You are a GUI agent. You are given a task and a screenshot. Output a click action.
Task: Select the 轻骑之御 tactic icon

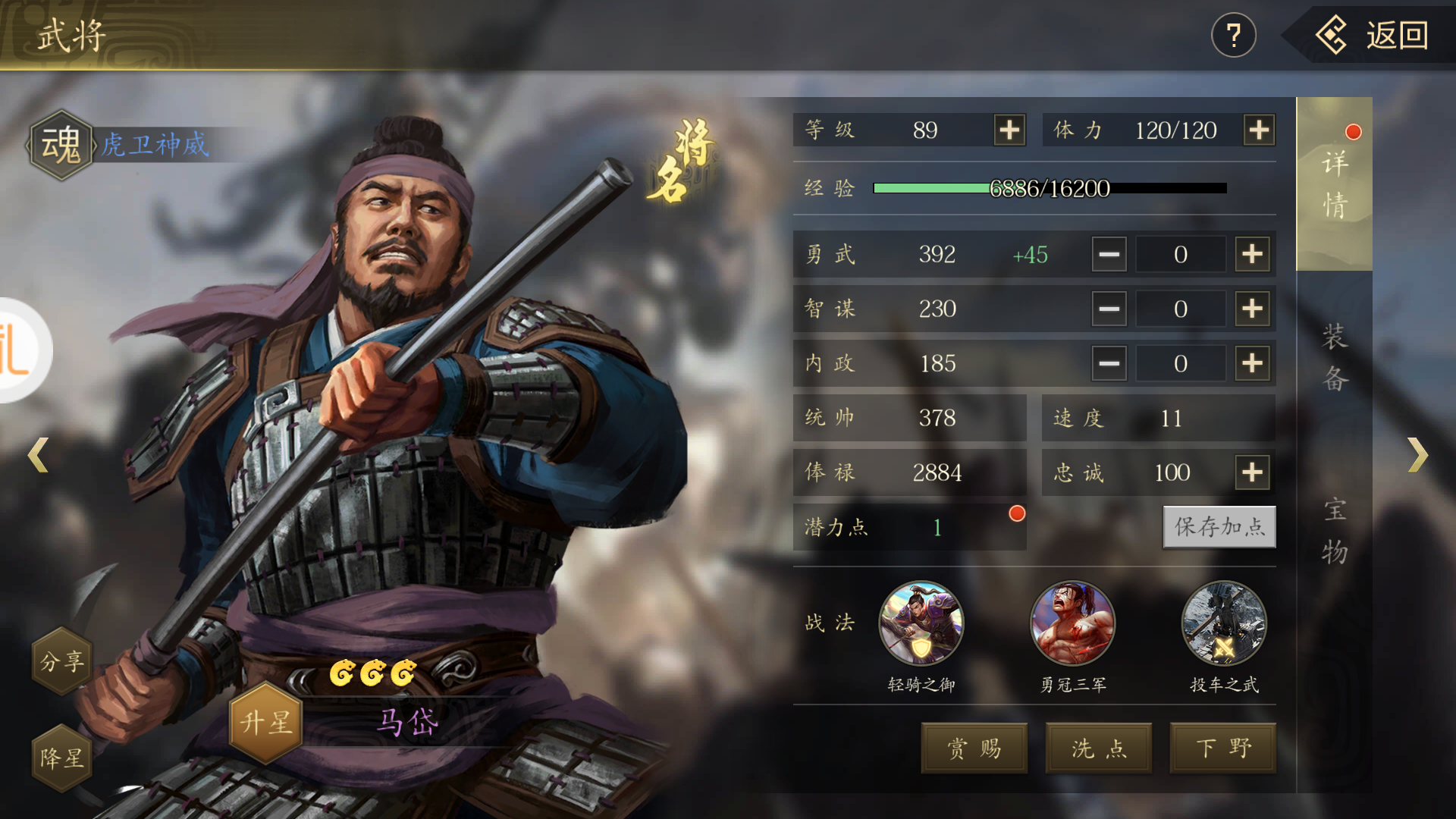[921, 623]
